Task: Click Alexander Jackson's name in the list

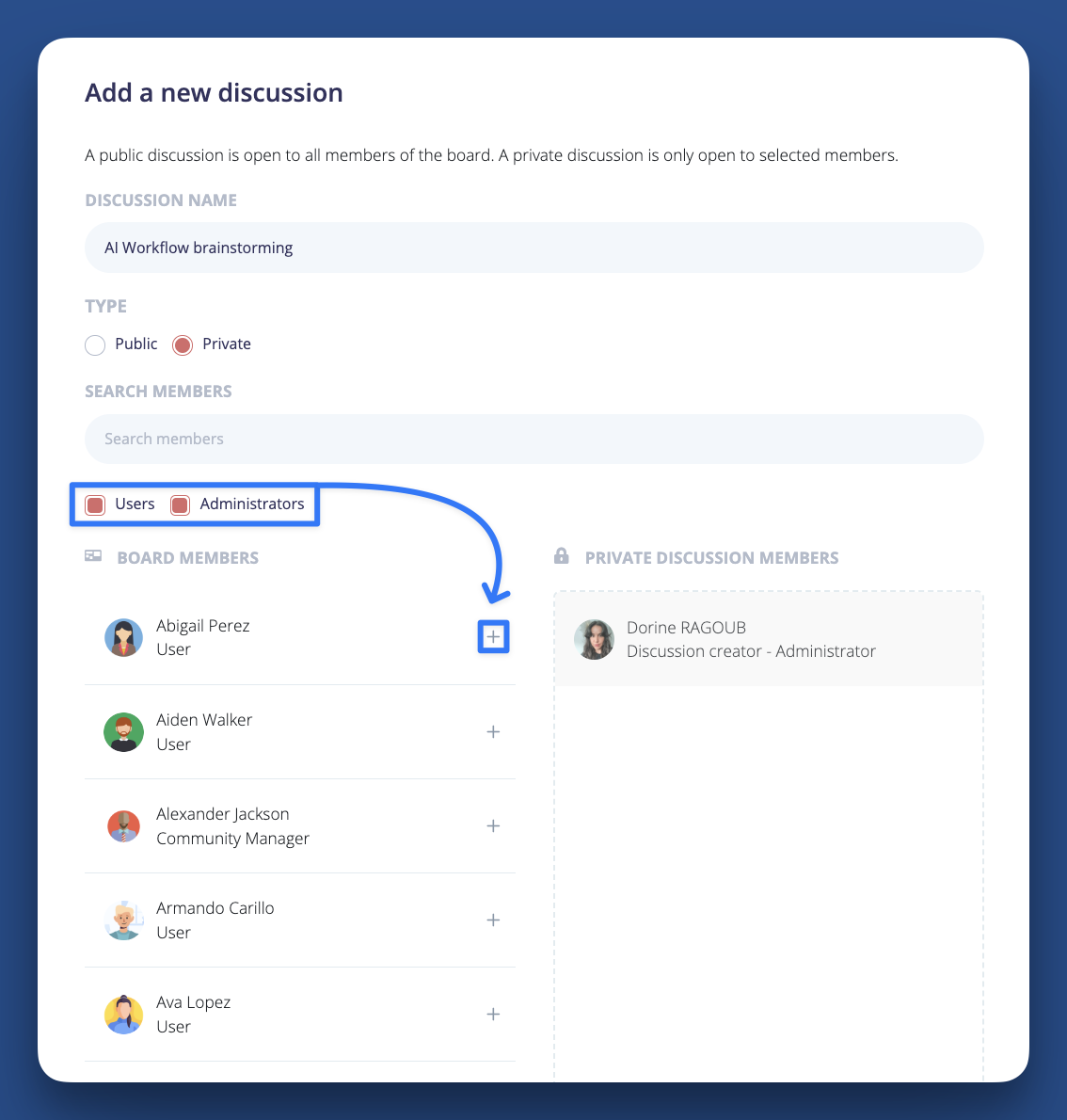Action: pyautogui.click(x=223, y=814)
